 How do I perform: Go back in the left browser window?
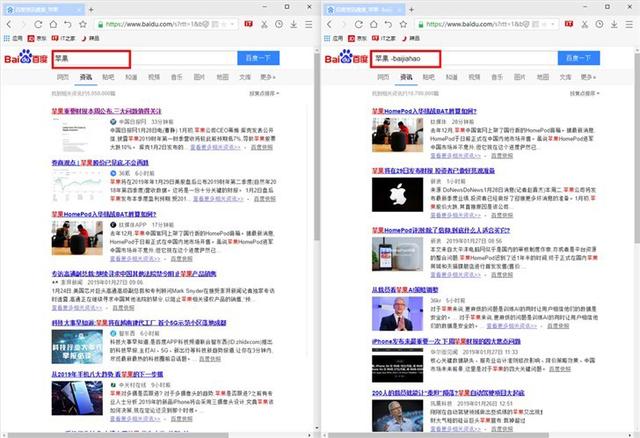click(9, 24)
